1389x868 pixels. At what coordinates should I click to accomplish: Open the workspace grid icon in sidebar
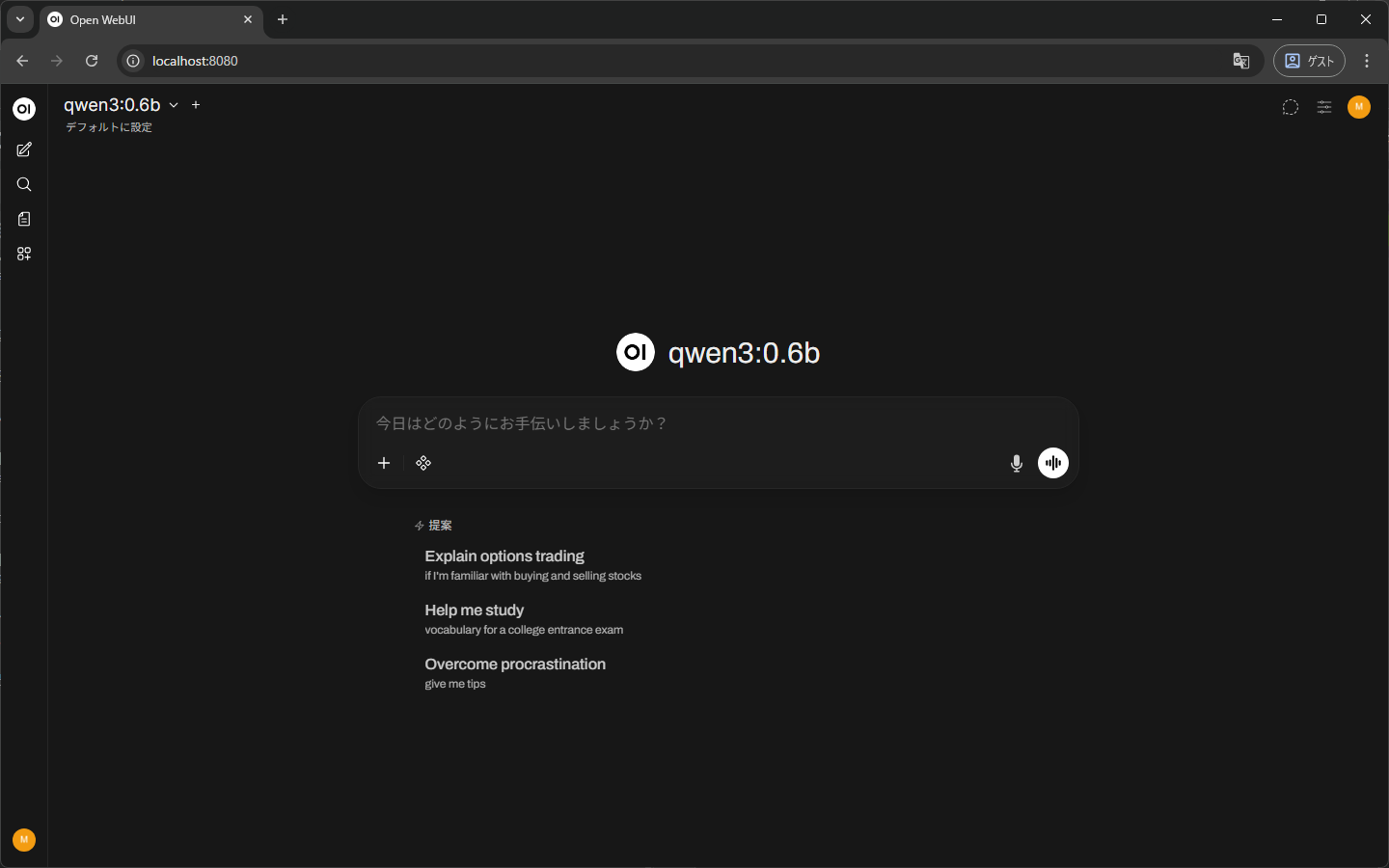coord(24,254)
